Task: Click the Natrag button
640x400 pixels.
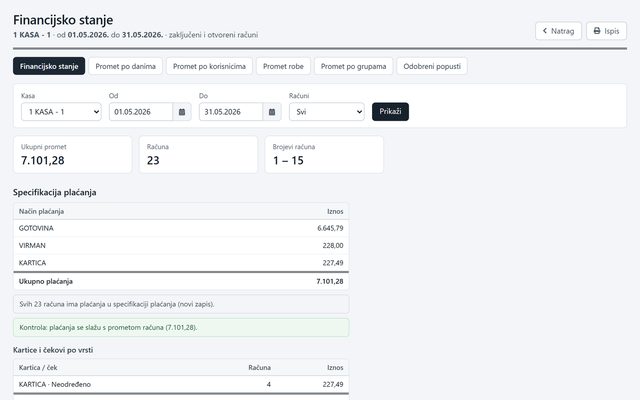Action: click(x=558, y=31)
